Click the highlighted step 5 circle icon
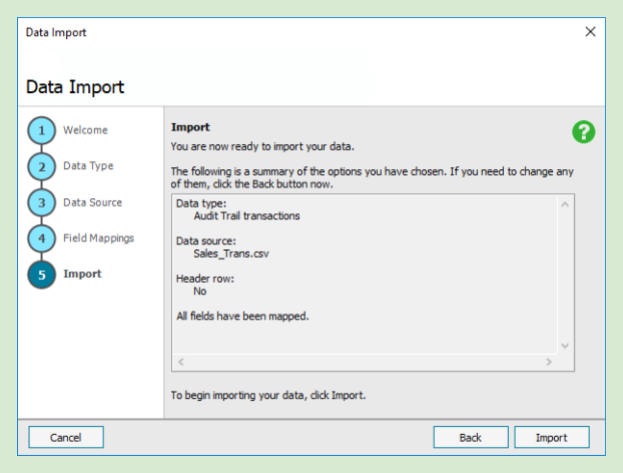623x473 pixels. pos(42,275)
